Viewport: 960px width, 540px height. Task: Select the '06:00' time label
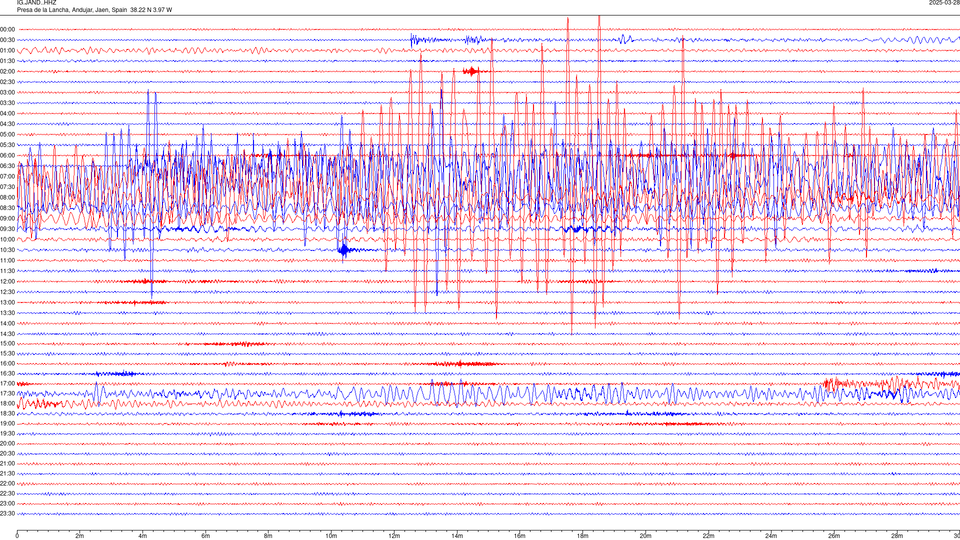7,156
